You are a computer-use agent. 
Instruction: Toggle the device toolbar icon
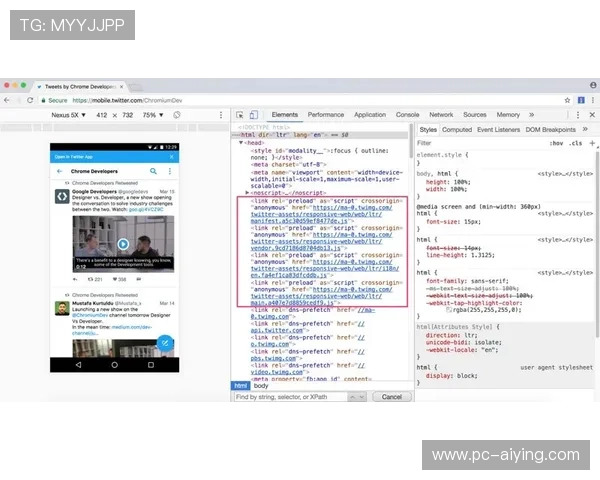pos(253,115)
